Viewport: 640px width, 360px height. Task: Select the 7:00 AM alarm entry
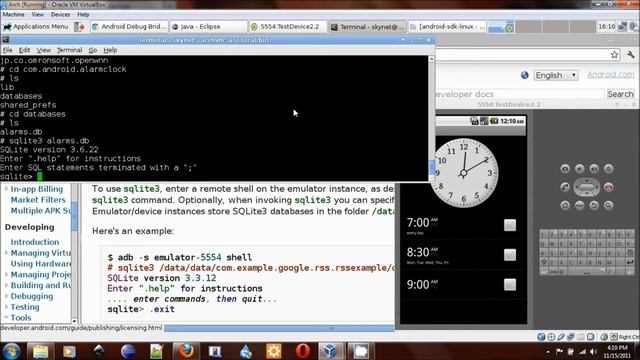(x=463, y=225)
